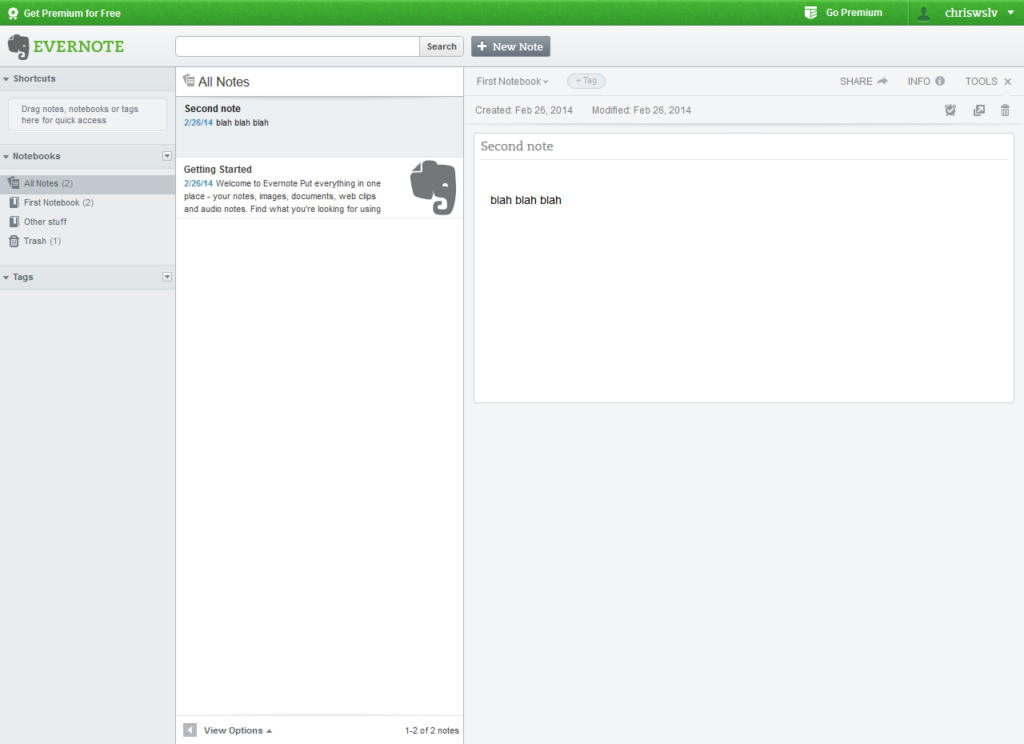Expand View Options menu
The width and height of the screenshot is (1024, 744).
point(238,730)
